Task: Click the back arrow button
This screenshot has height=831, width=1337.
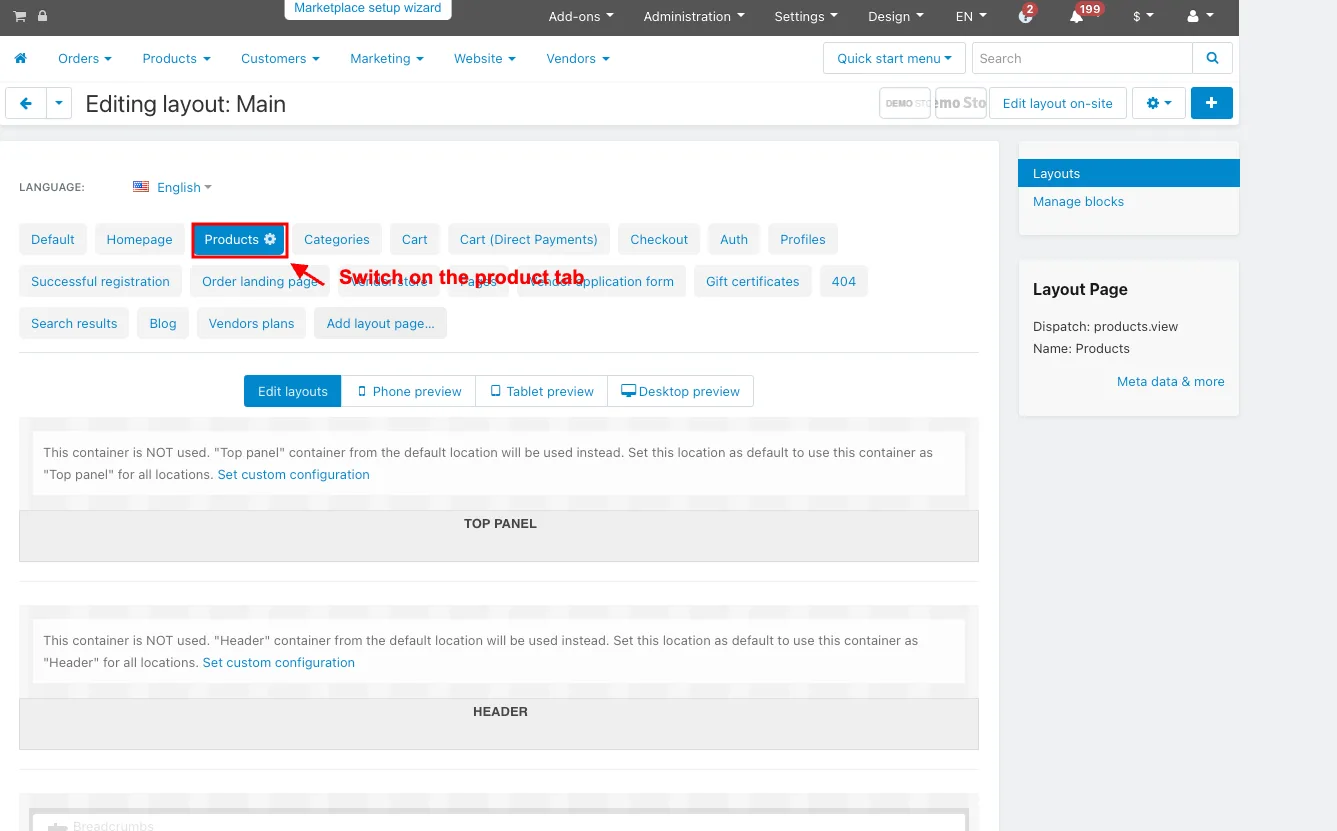Action: (26, 103)
